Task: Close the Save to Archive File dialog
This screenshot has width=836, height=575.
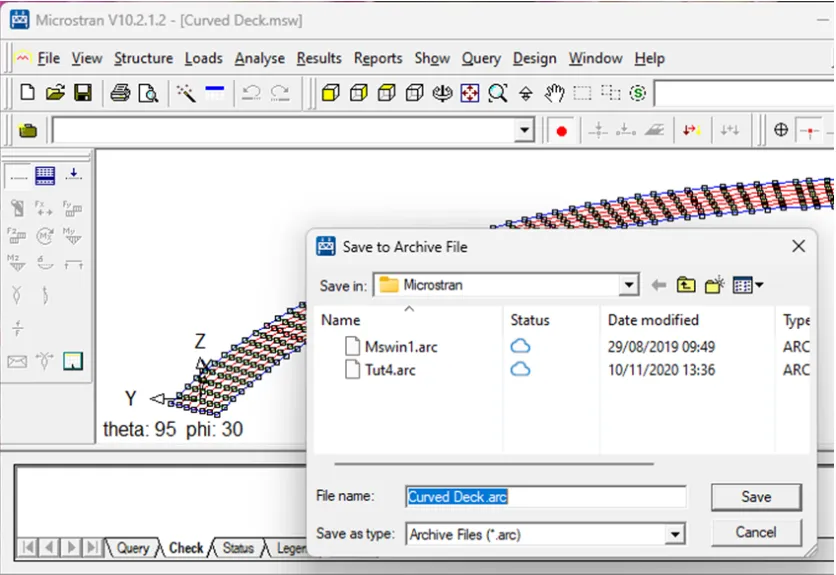Action: [x=798, y=246]
